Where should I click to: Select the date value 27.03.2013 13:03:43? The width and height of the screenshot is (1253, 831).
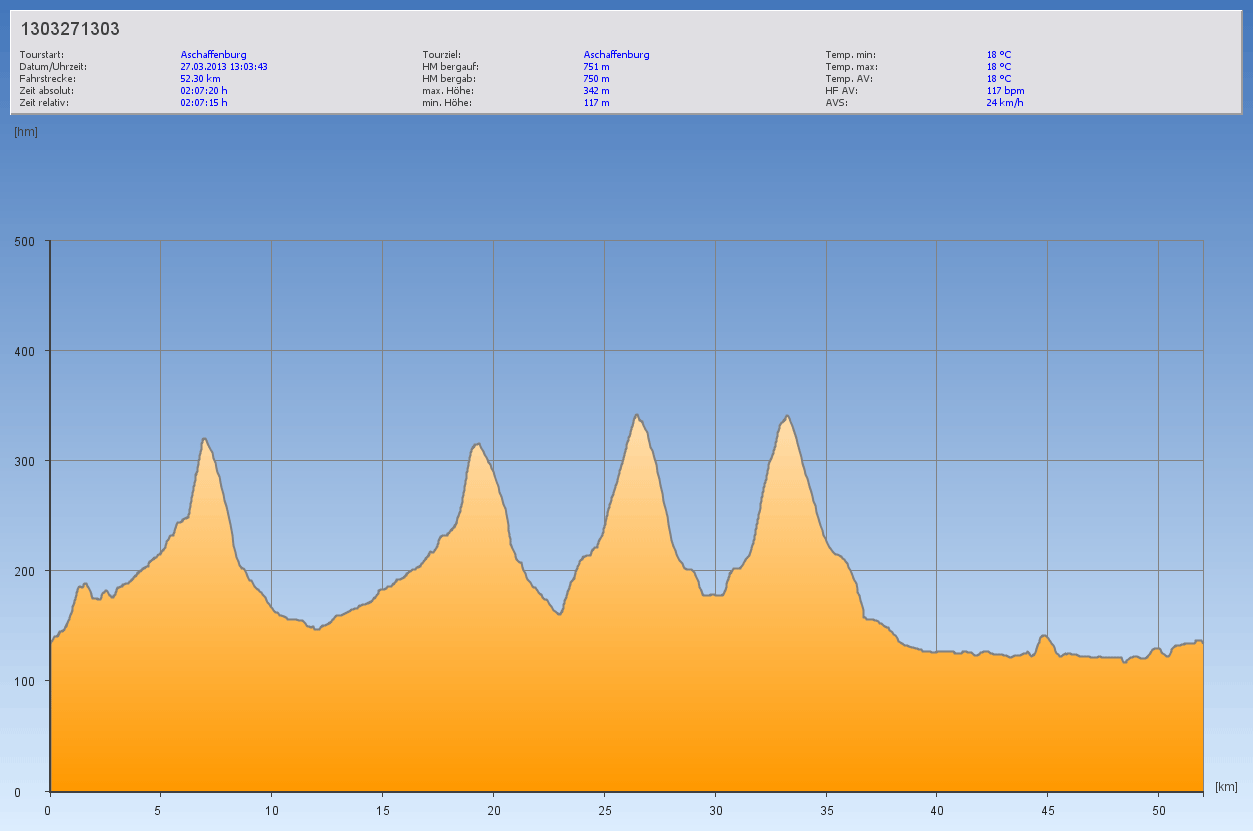[224, 66]
